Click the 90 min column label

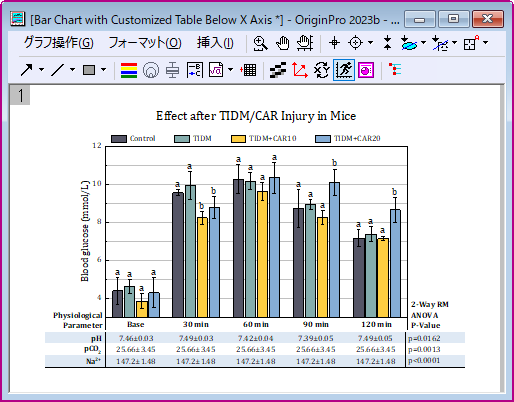(x=316, y=324)
